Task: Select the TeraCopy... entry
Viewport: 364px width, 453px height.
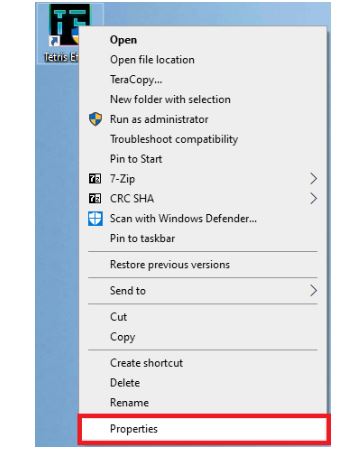Action: tap(136, 80)
